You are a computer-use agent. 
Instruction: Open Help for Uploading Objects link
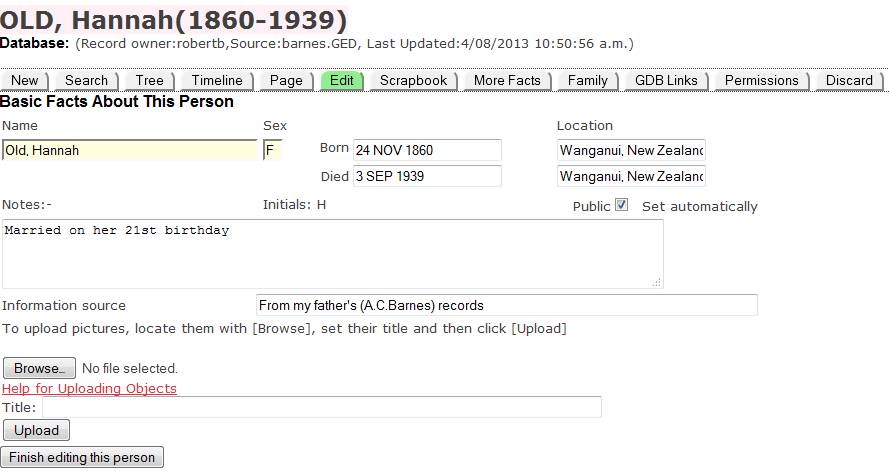point(89,388)
